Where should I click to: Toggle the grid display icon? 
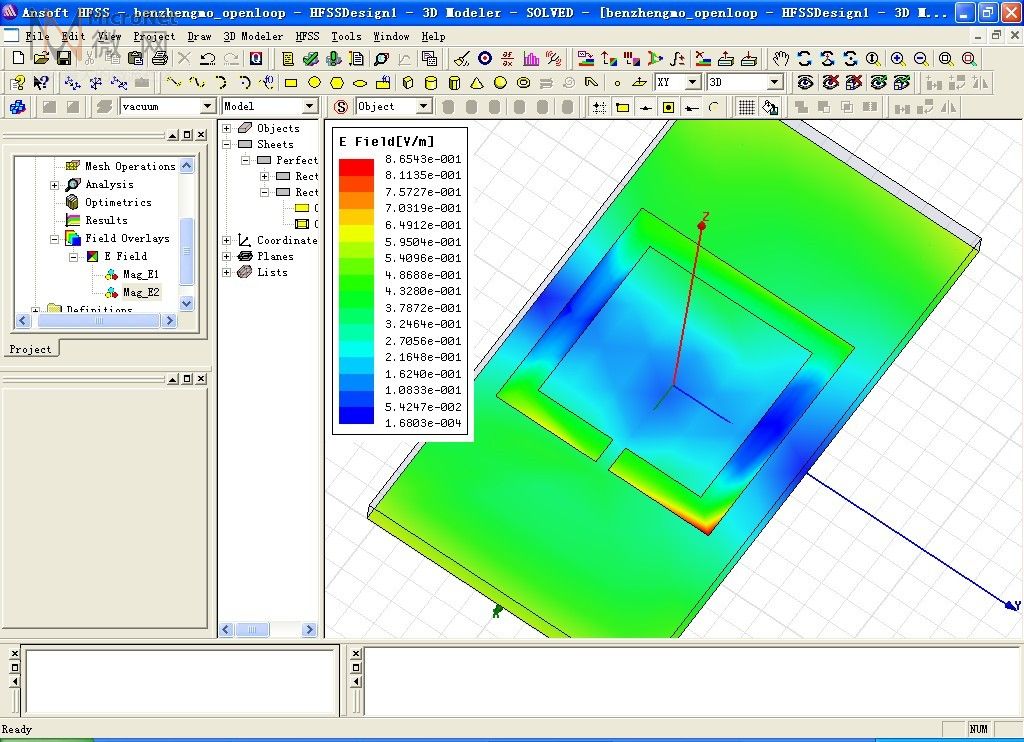point(746,107)
